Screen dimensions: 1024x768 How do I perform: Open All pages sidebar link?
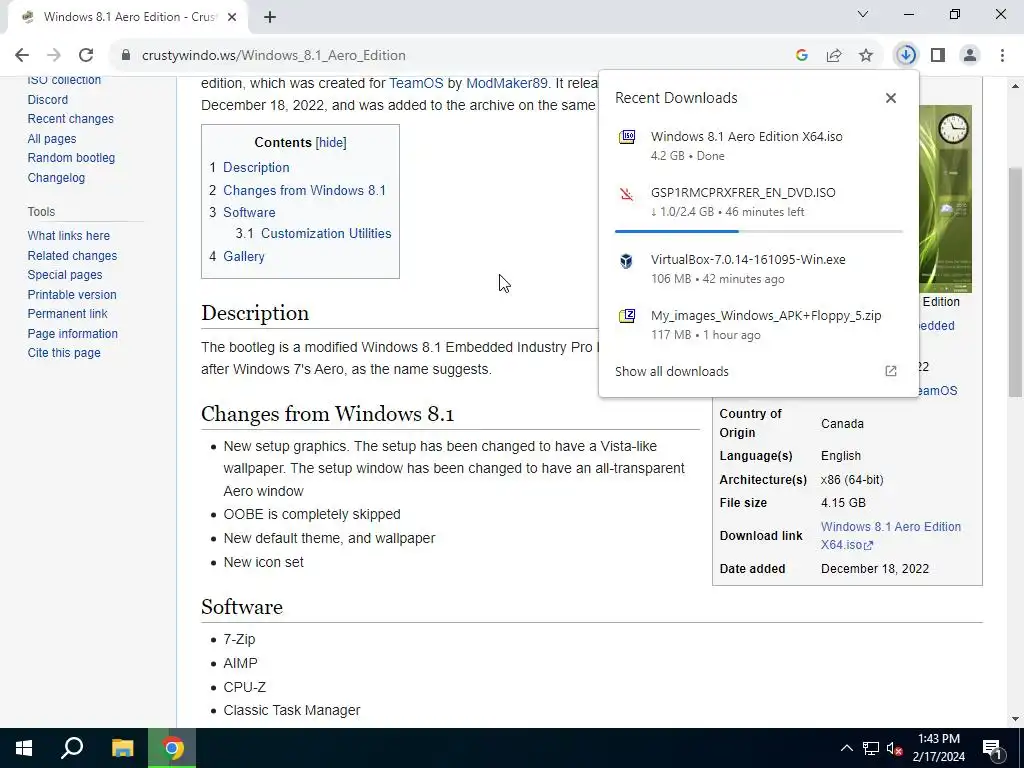coord(52,139)
